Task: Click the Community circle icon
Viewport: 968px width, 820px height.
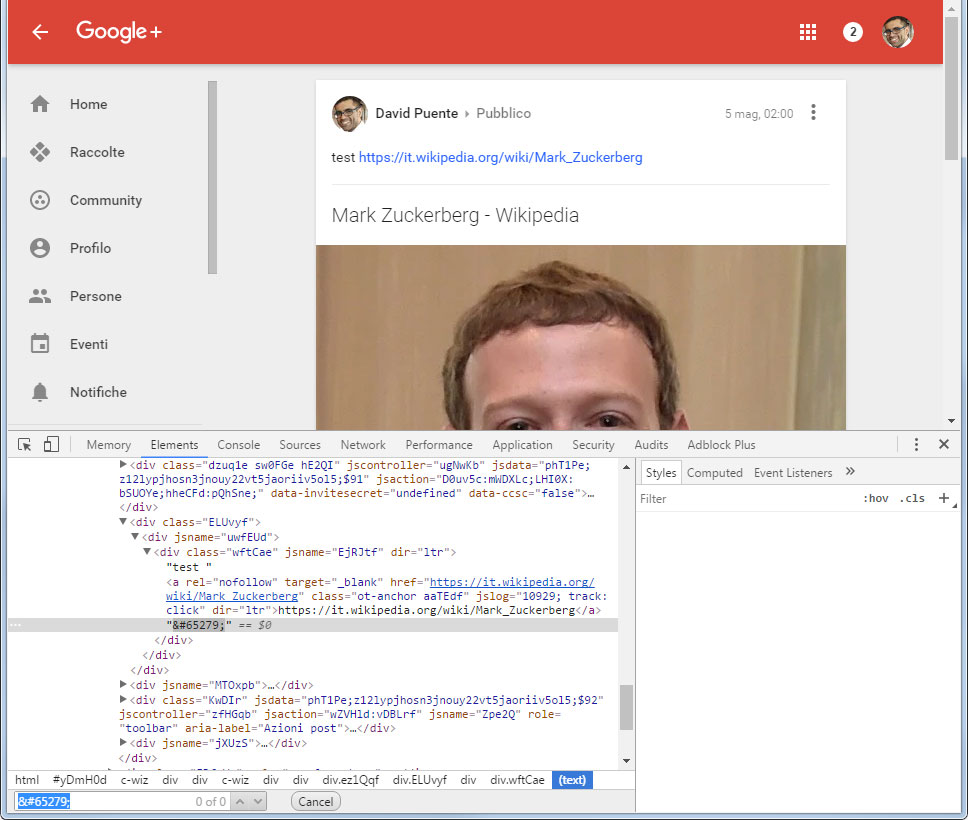Action: coord(40,200)
